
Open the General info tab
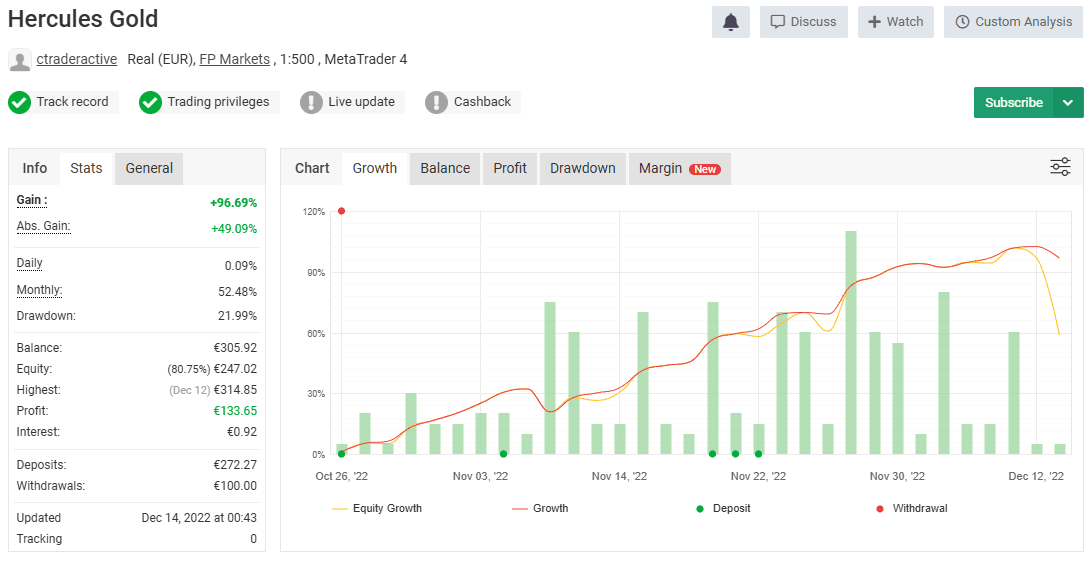click(x=149, y=168)
